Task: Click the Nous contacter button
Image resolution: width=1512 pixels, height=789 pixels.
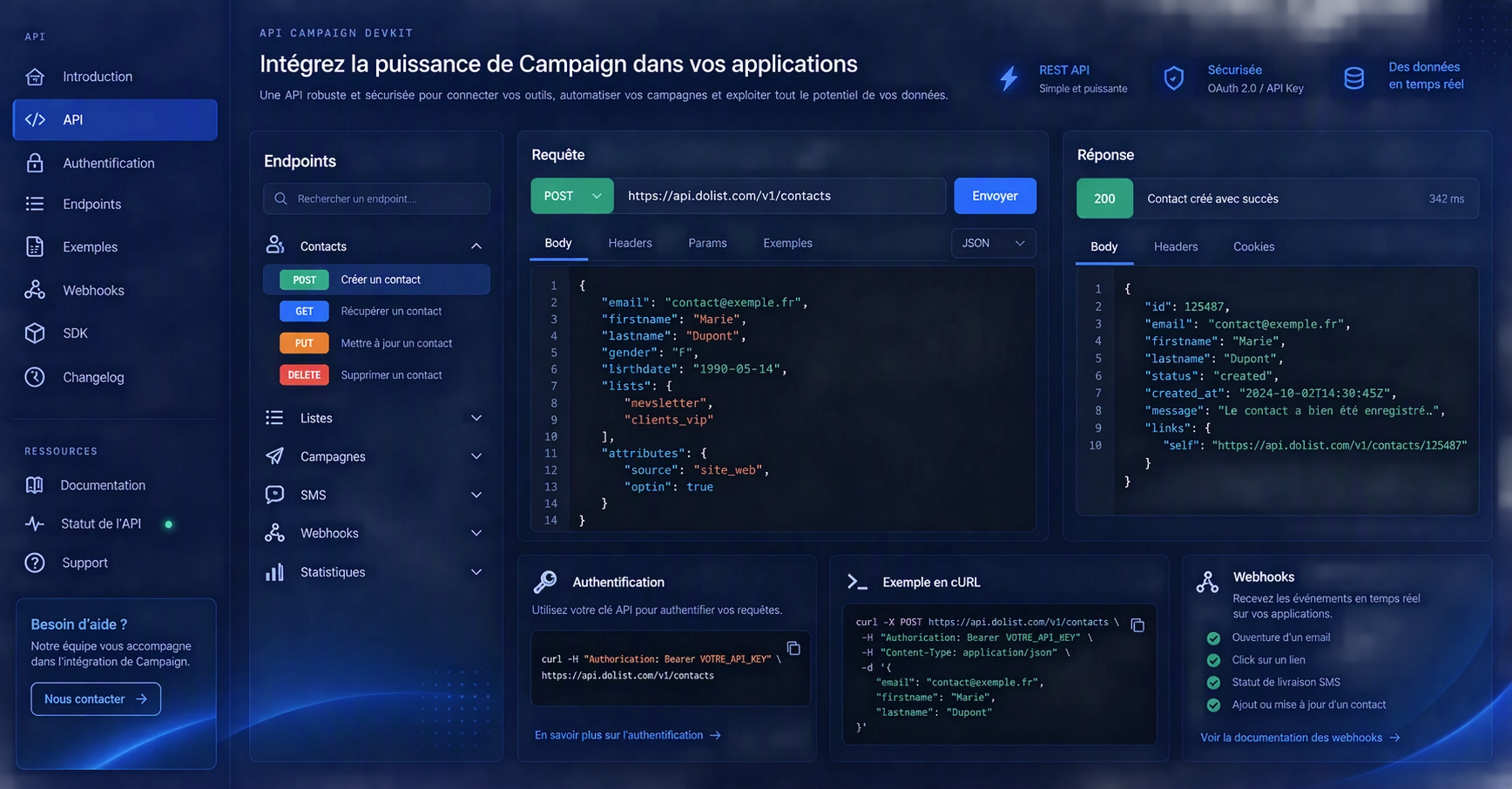Action: point(96,699)
